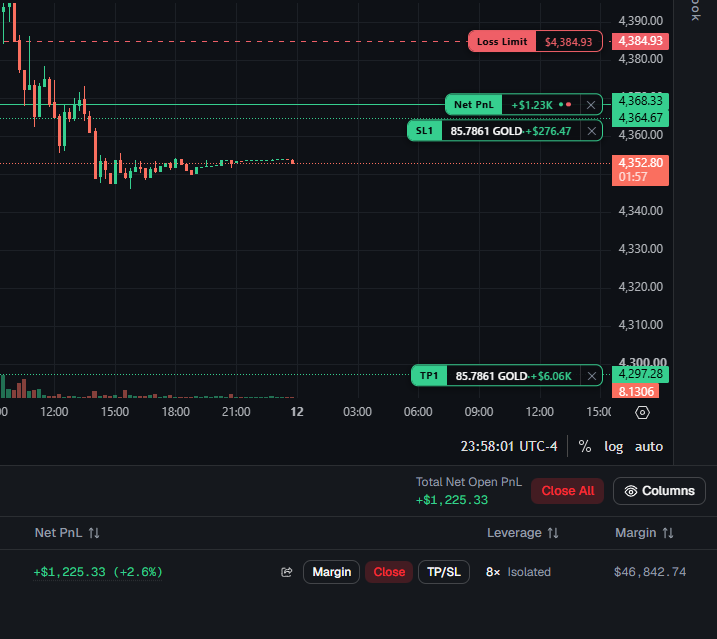The image size is (717, 639).
Task: Open the TP/SL editor button
Action: (x=444, y=572)
